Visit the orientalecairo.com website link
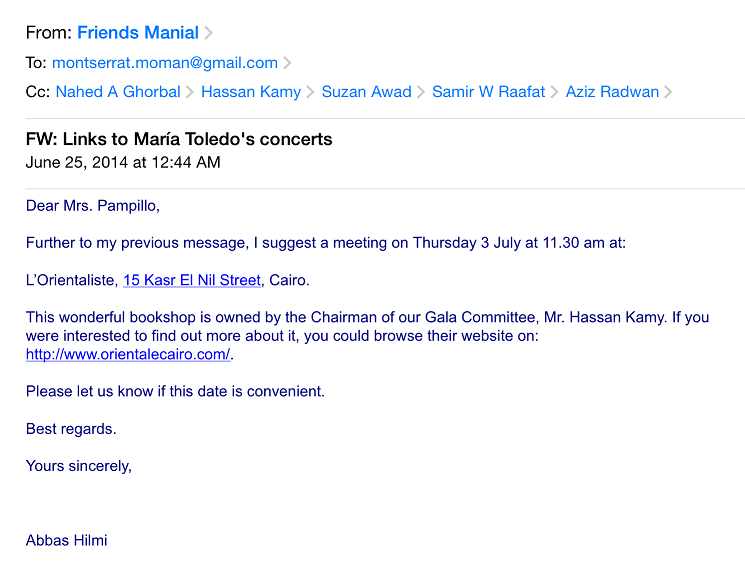The width and height of the screenshot is (745, 567). [x=128, y=354]
